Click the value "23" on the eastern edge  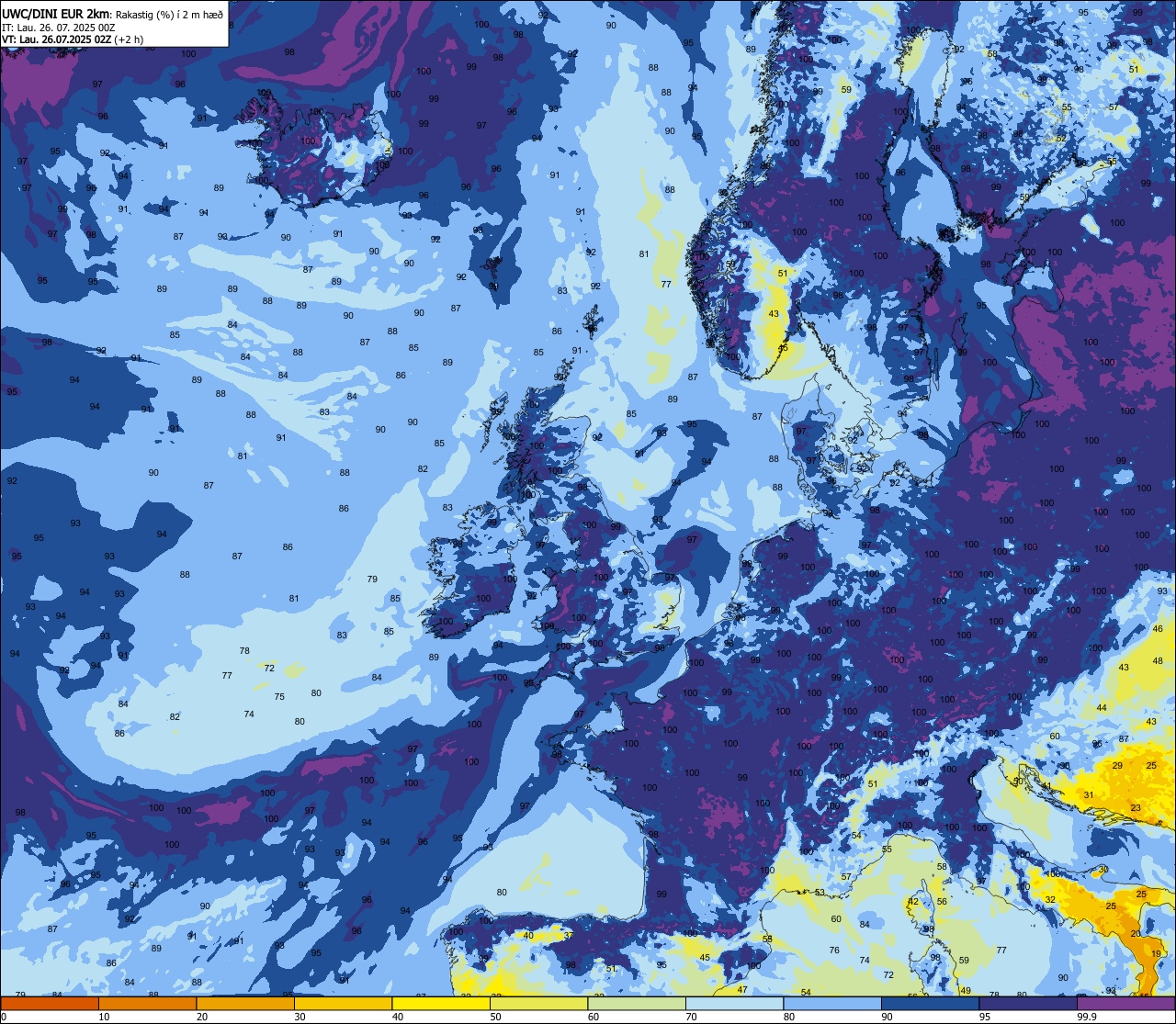(1136, 808)
